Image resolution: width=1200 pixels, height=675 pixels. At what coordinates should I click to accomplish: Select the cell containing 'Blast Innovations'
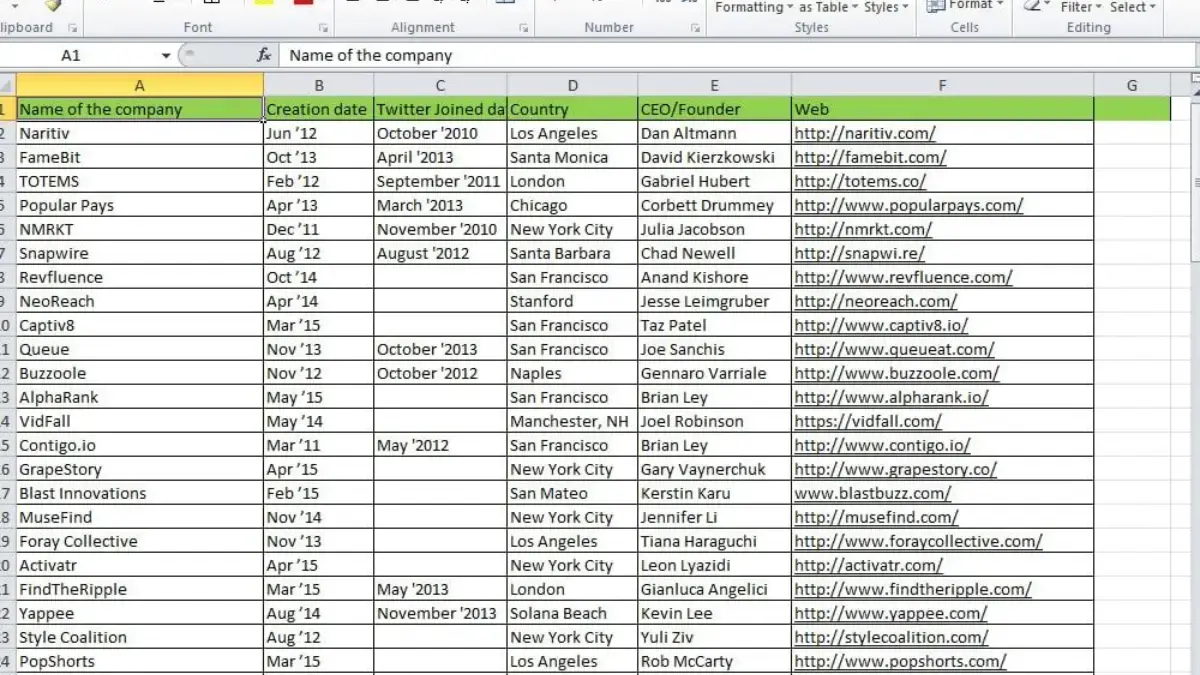coord(139,493)
